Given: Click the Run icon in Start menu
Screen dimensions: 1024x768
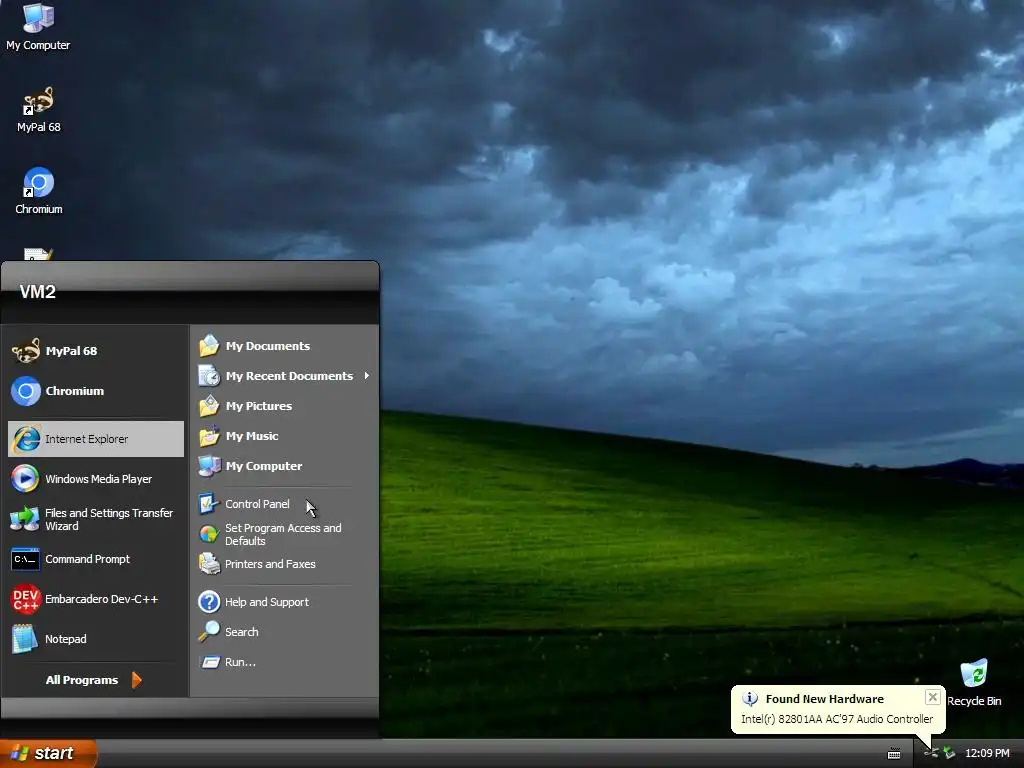Looking at the screenshot, I should click(x=210, y=662).
